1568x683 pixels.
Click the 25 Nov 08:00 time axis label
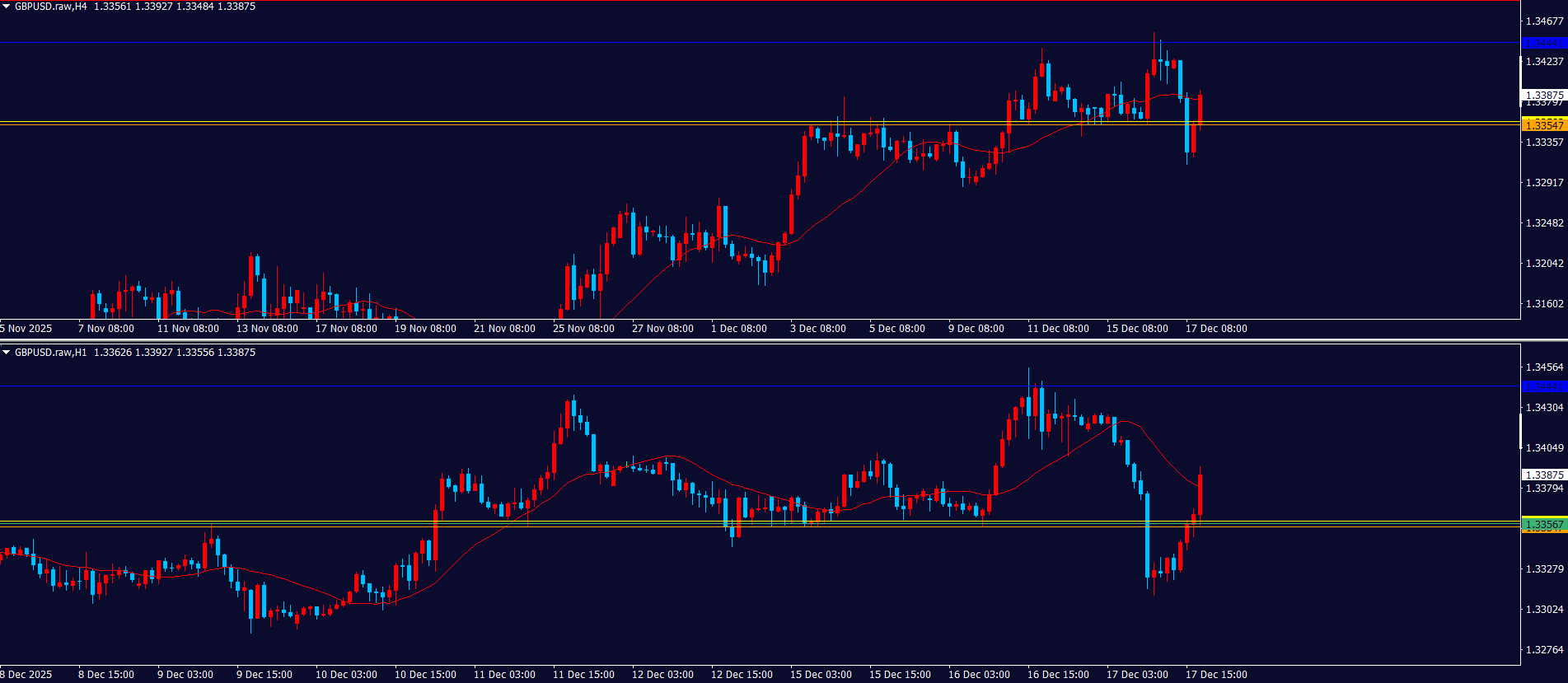pos(583,329)
